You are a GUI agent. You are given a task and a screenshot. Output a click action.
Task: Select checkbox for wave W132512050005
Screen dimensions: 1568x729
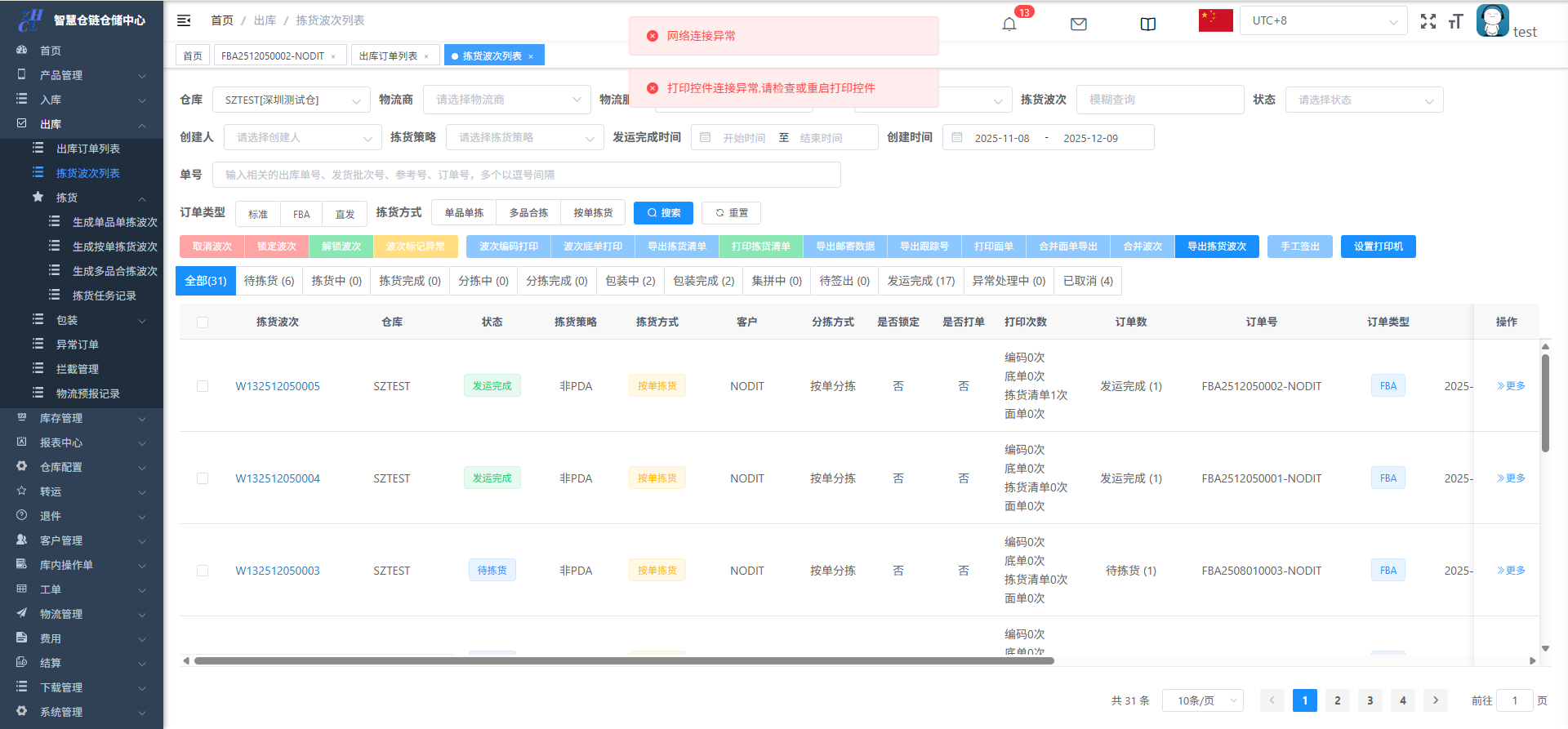[203, 386]
